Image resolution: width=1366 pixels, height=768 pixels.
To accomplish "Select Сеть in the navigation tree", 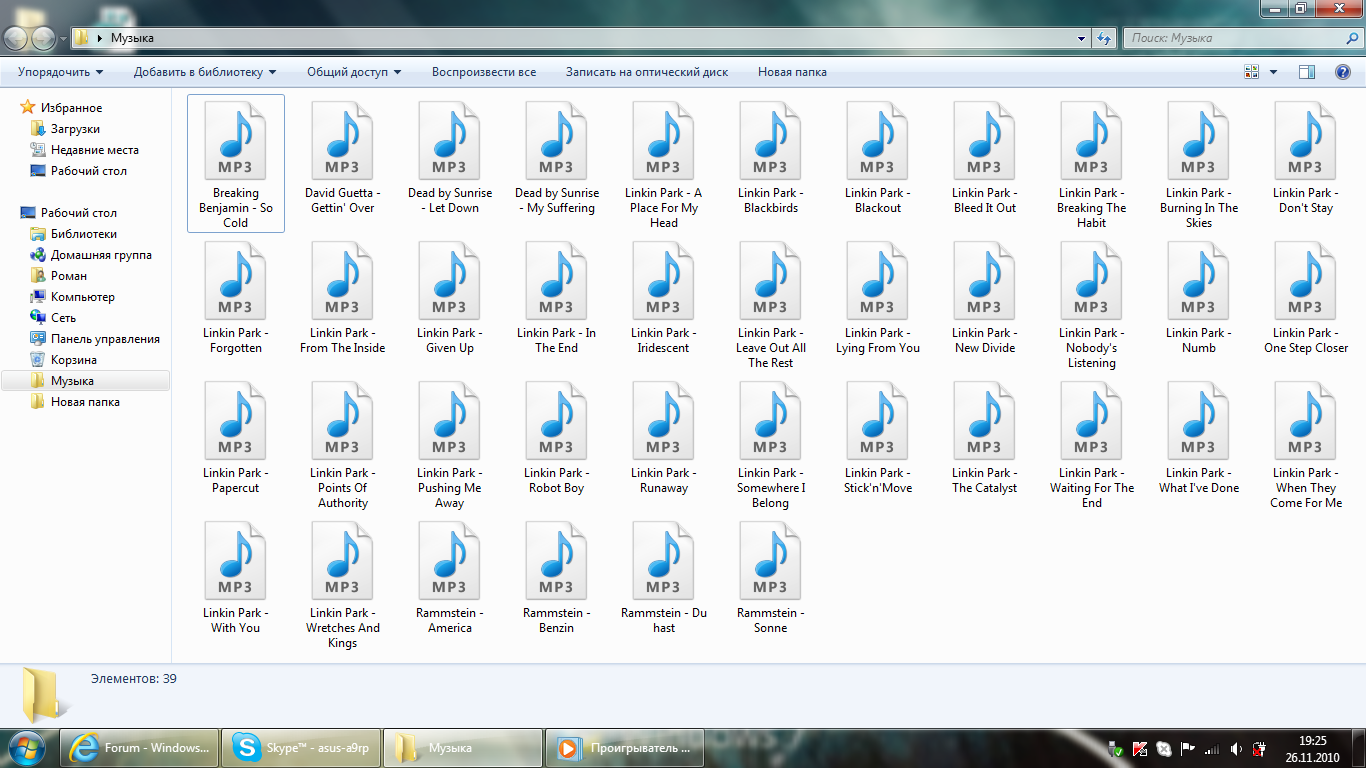I will tap(63, 318).
